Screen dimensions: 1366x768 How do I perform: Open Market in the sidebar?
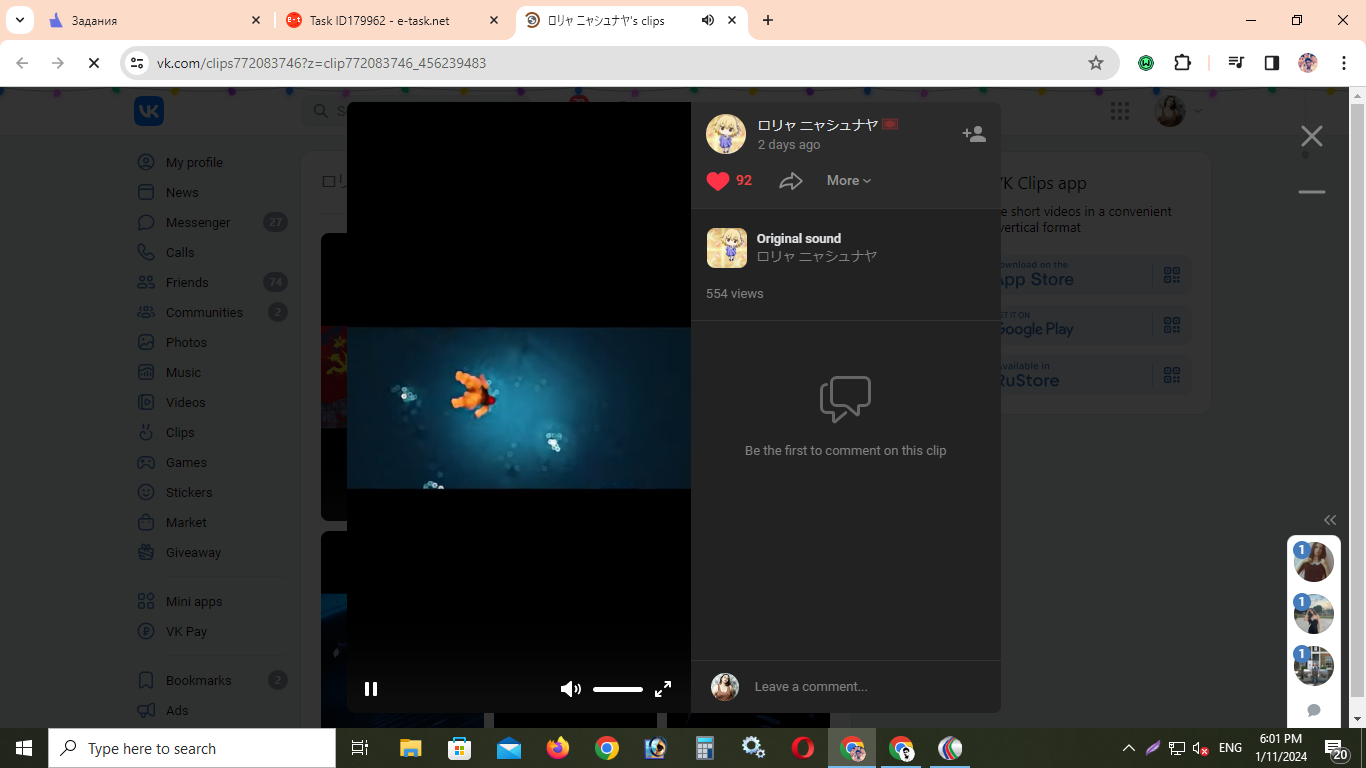186,522
